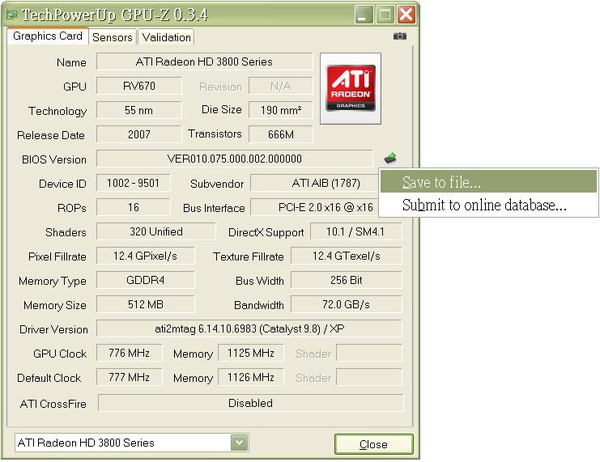Viewport: 600px width, 462px height.
Task: Click the Texture Fillrate value 12.4 GTexel/s
Action: click(x=346, y=256)
